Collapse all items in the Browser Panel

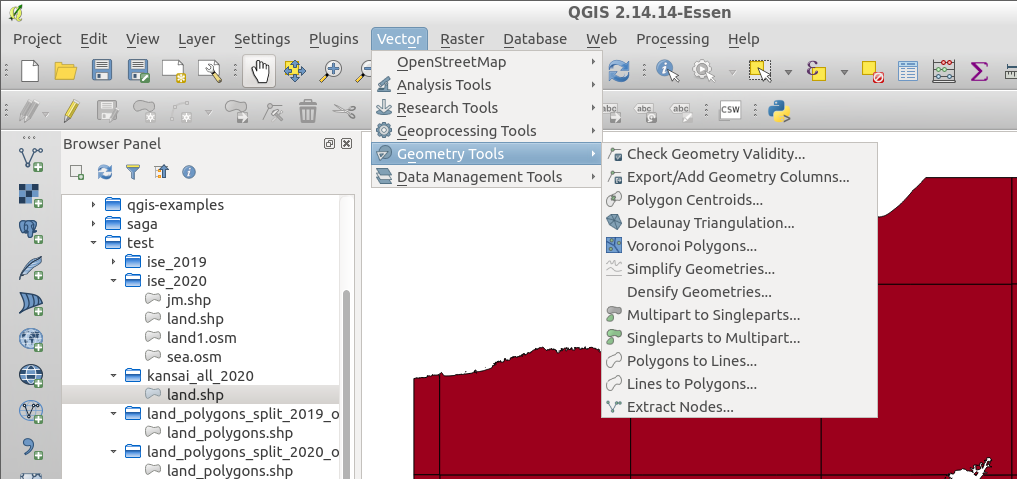pos(161,172)
